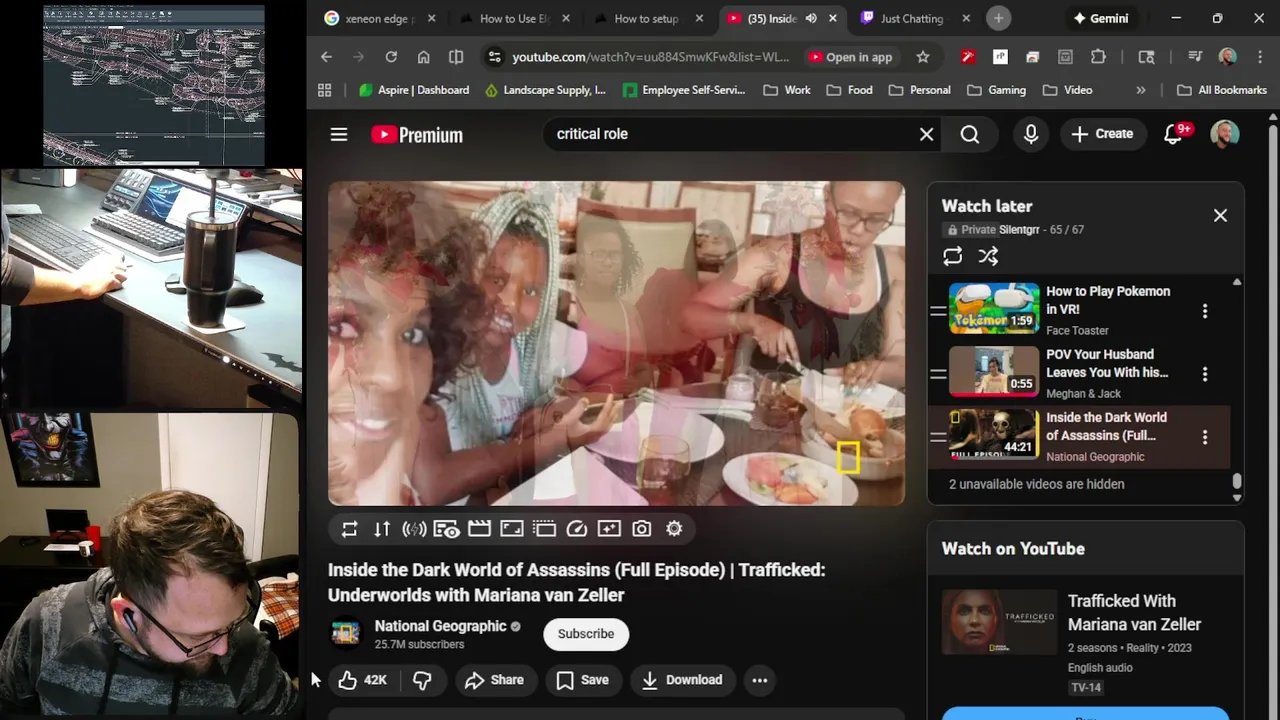Mute the '(35) Inside' tab audio icon
Screen dimensions: 1280x720
(x=811, y=18)
